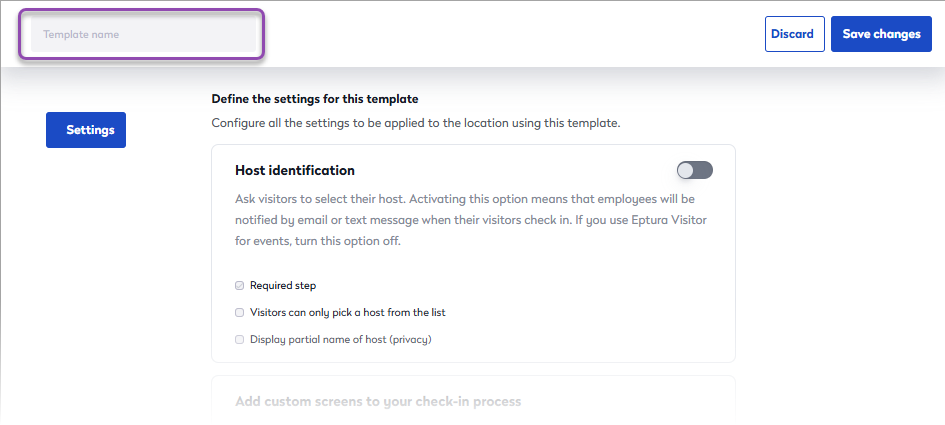This screenshot has height=425, width=945.
Task: Check the Required step checkbox
Action: click(x=239, y=286)
